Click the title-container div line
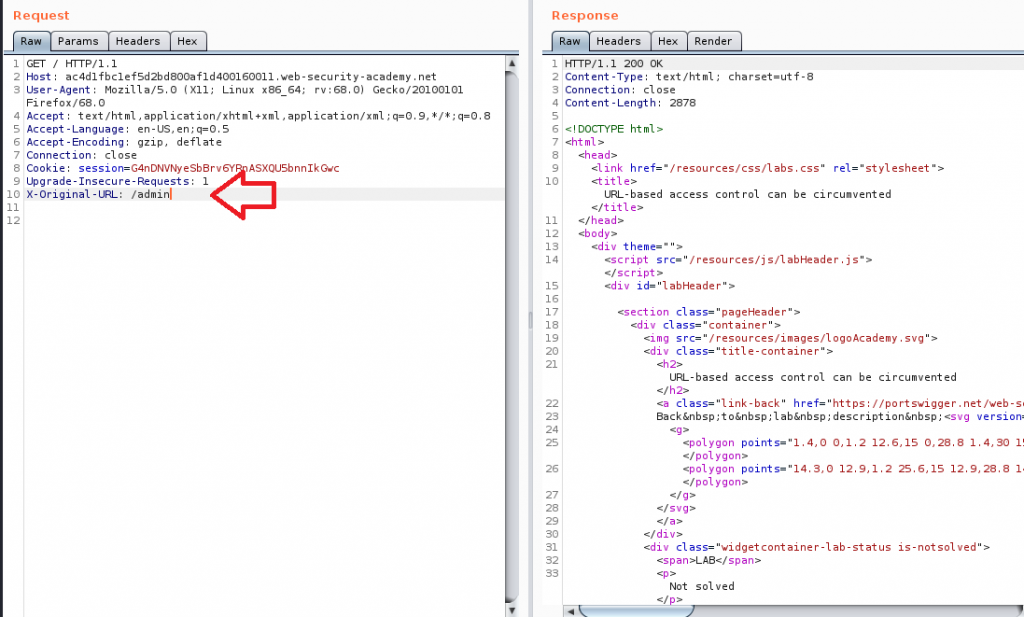 738,351
